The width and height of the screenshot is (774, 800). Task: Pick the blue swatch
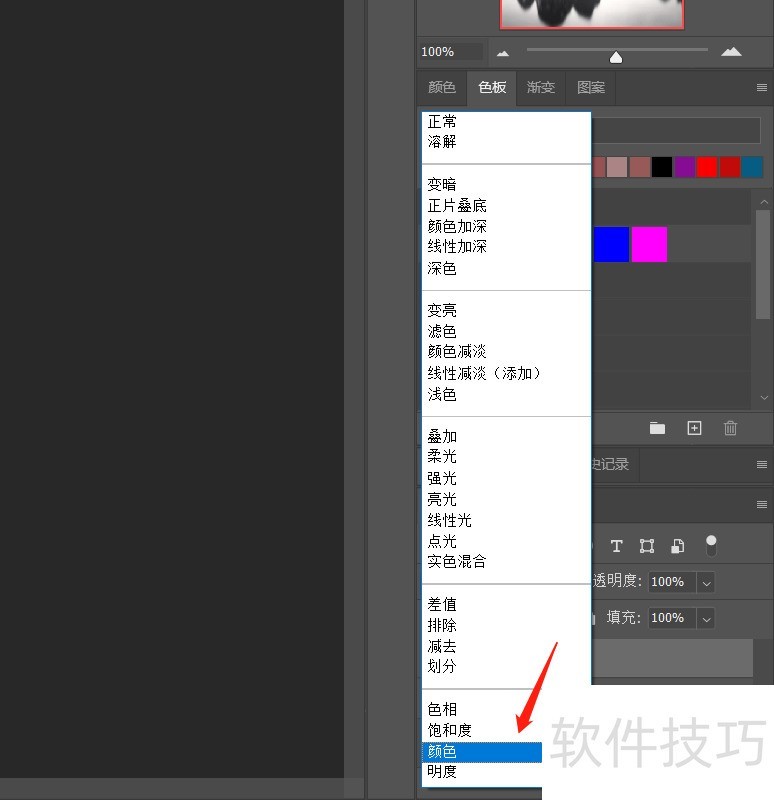tap(611, 244)
